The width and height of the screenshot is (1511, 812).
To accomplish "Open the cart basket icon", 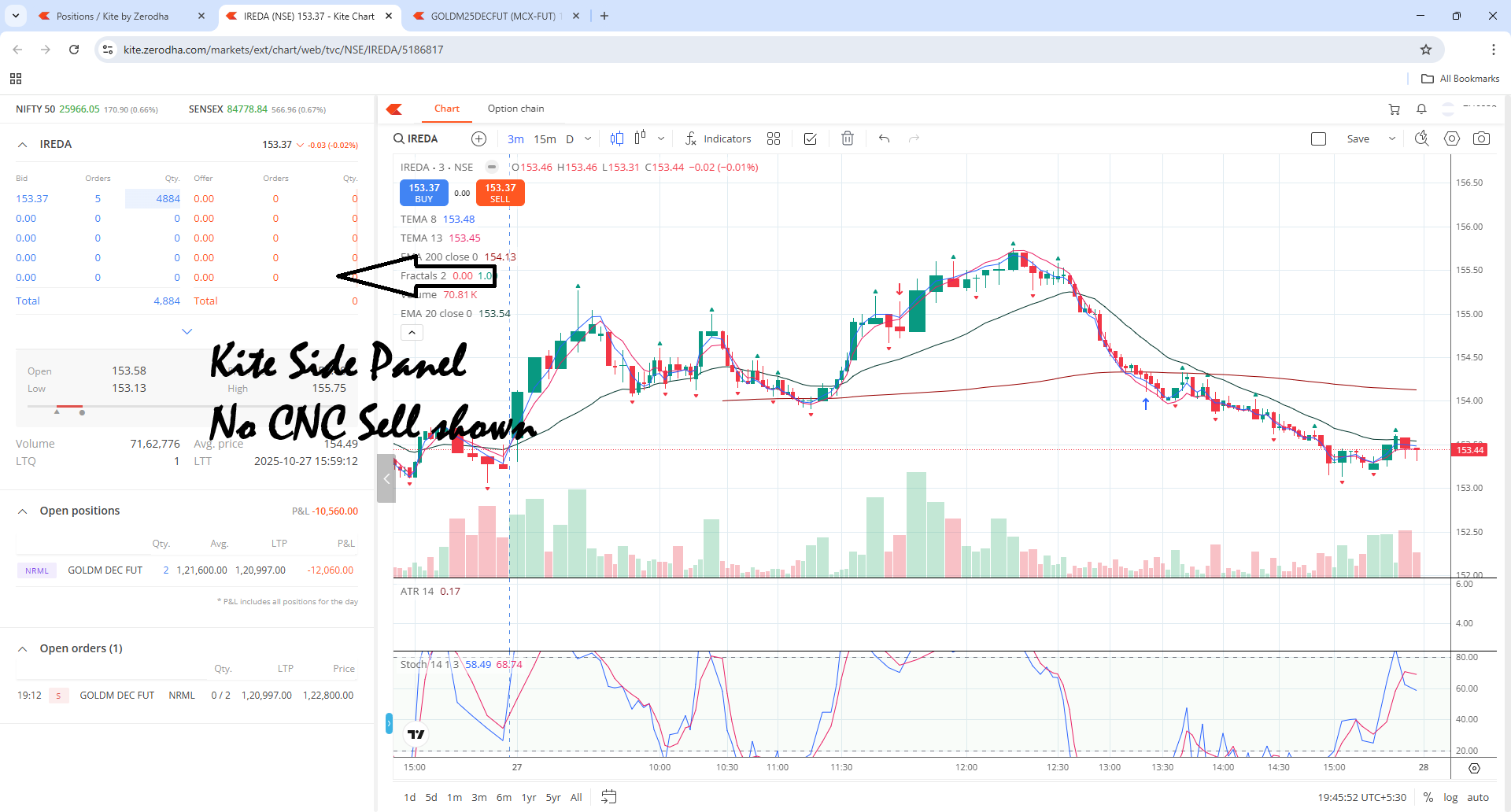I will (x=1394, y=109).
